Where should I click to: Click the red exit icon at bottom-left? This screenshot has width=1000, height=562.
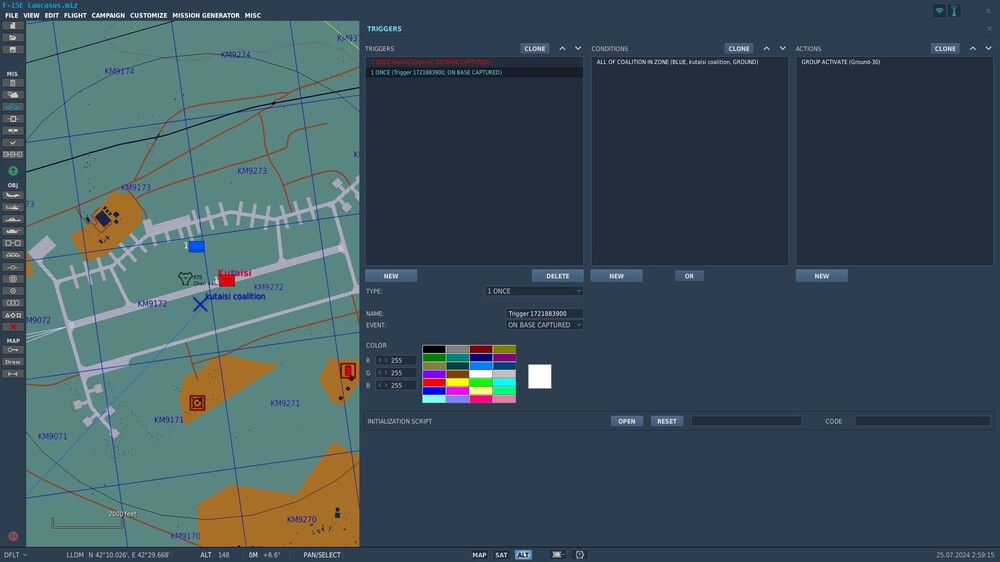tap(13, 536)
